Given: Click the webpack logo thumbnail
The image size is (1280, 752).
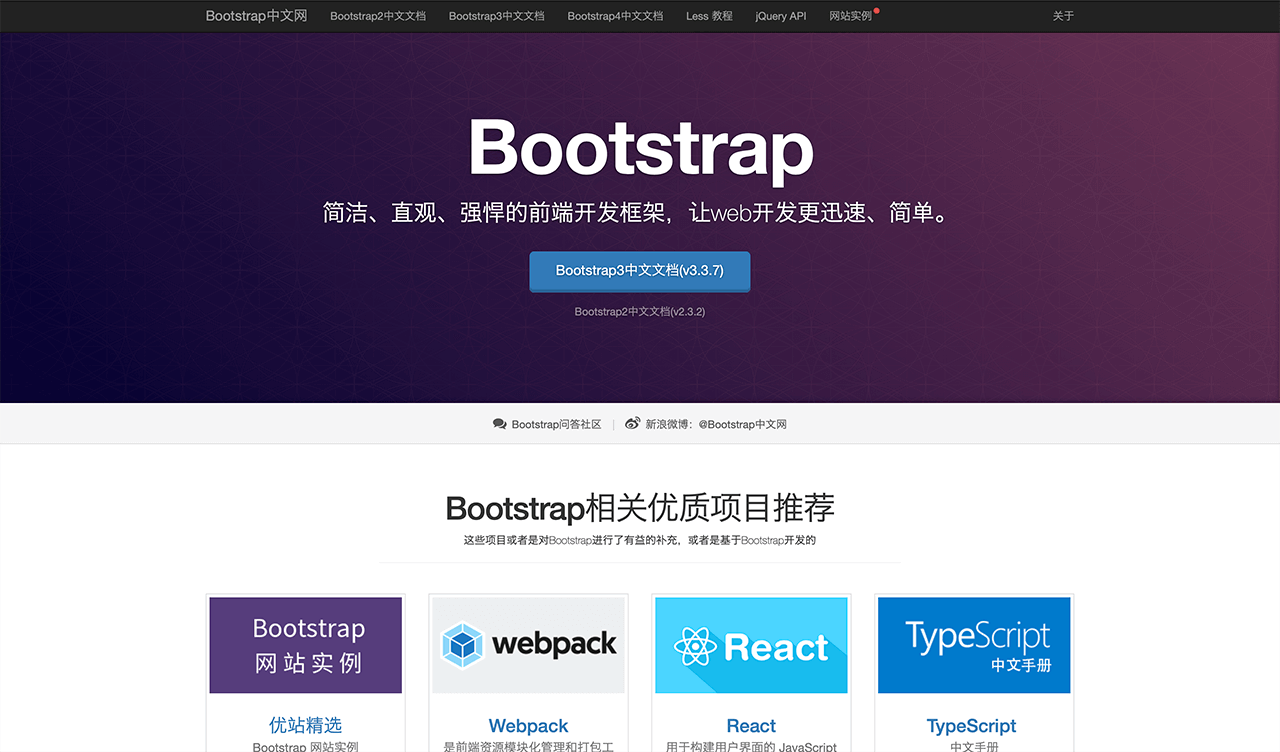Looking at the screenshot, I should tap(528, 645).
